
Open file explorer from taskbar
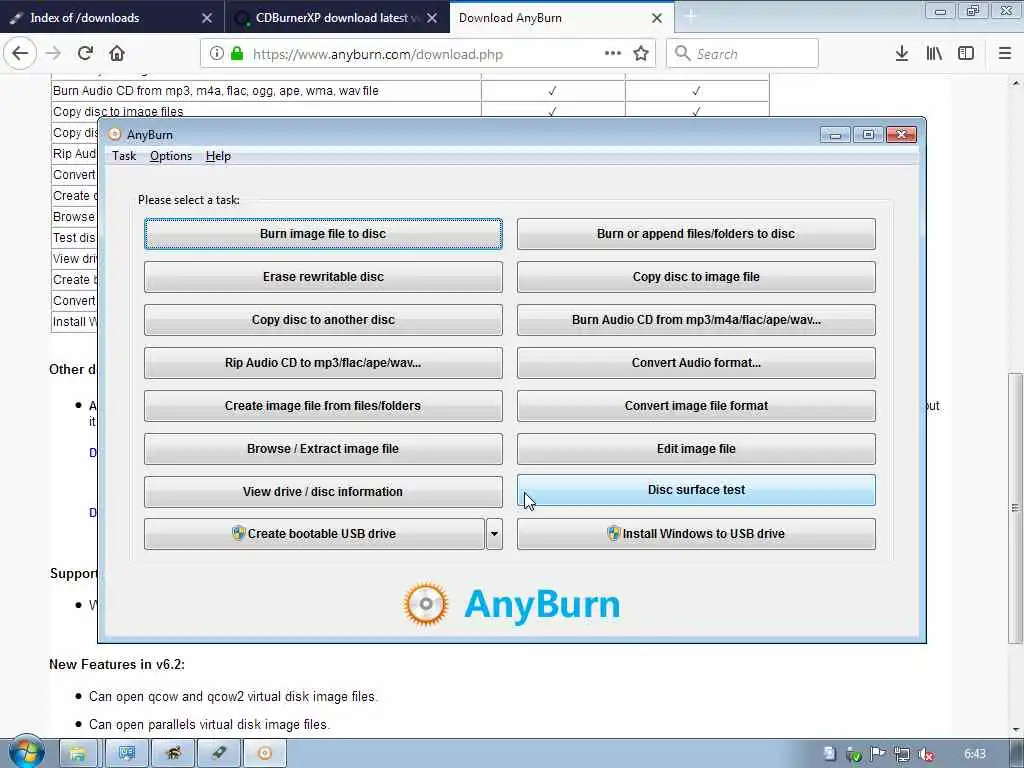(x=78, y=753)
